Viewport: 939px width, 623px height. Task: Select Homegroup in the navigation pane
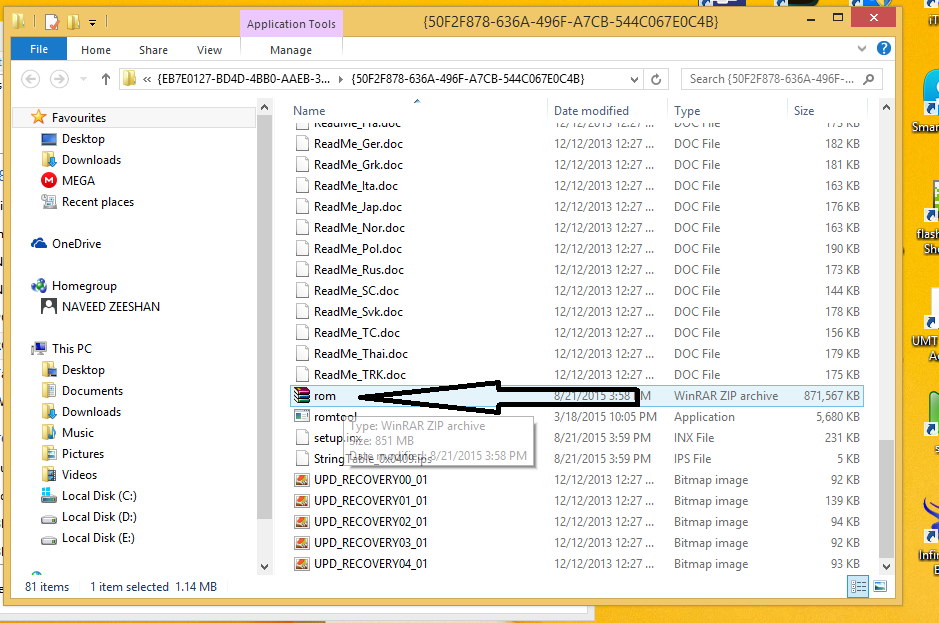coord(84,286)
